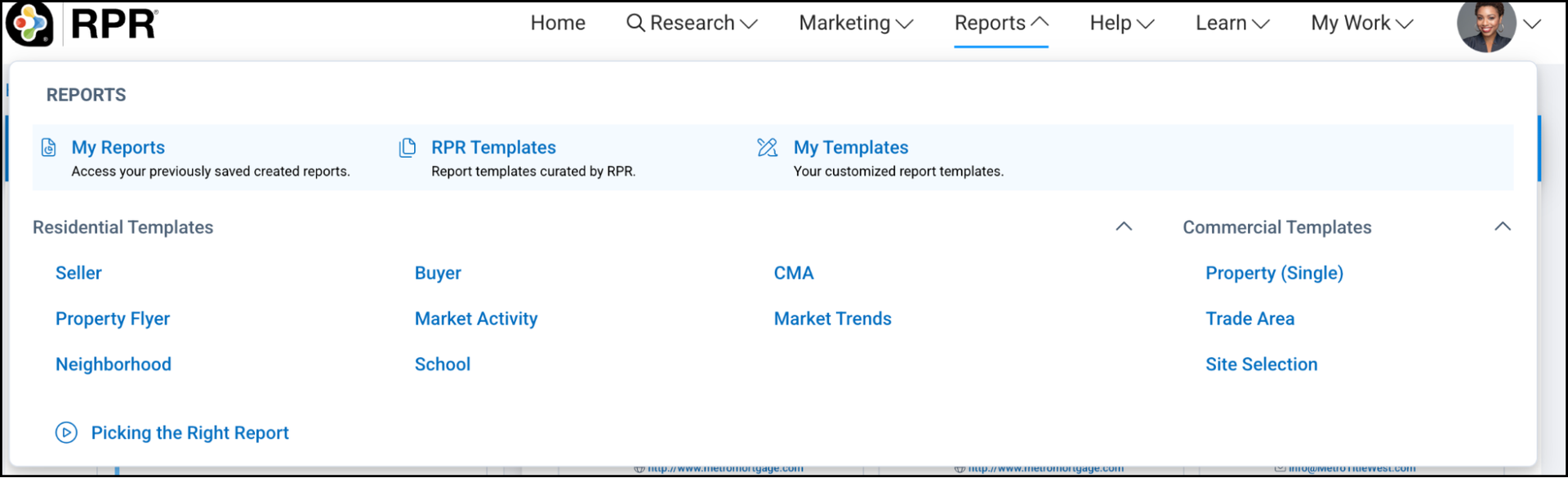
Task: Open the My Work menu
Action: pyautogui.click(x=1361, y=23)
